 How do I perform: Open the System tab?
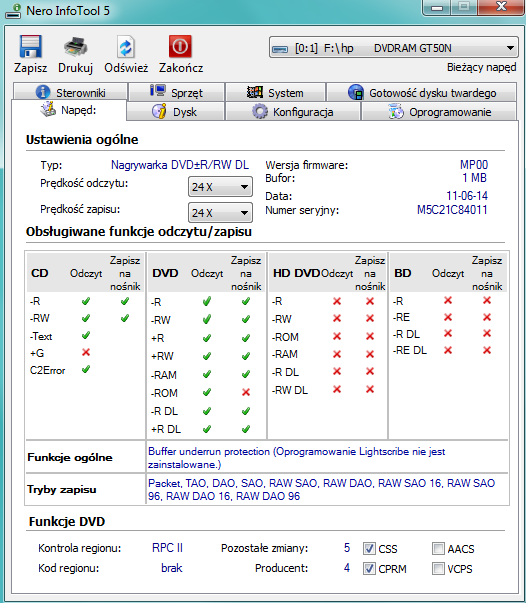click(x=275, y=92)
